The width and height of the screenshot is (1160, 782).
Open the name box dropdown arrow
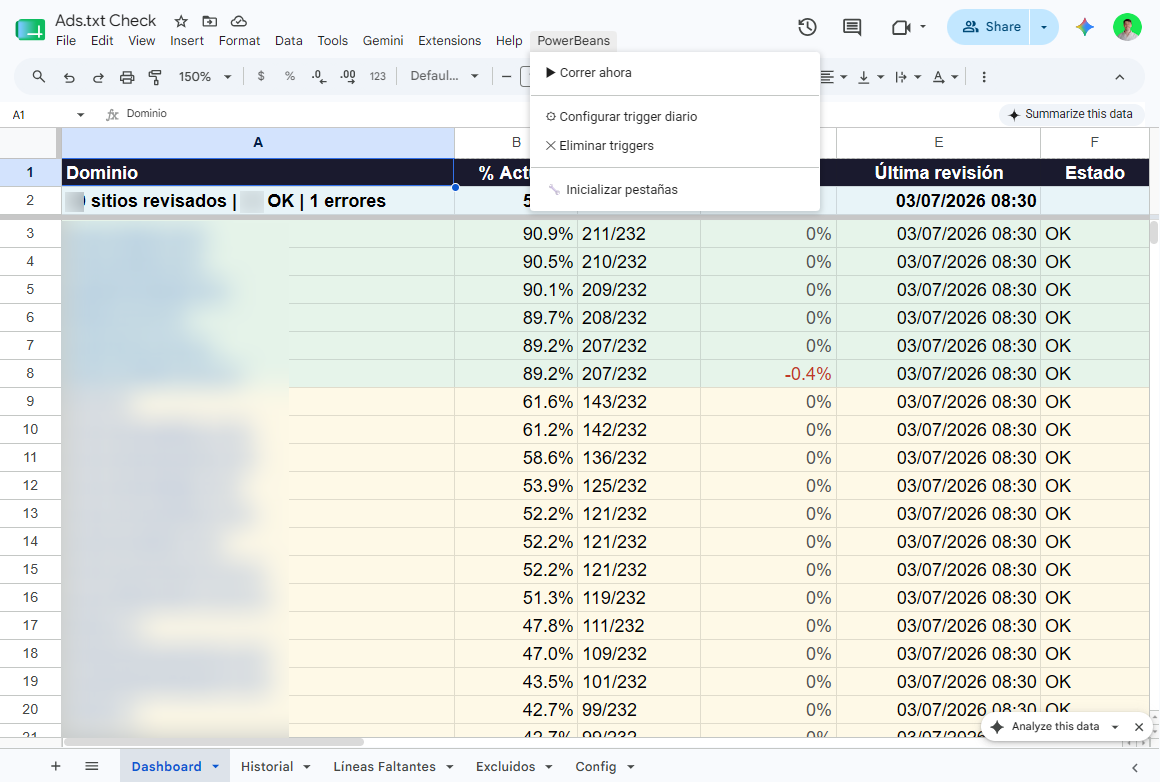click(x=81, y=115)
